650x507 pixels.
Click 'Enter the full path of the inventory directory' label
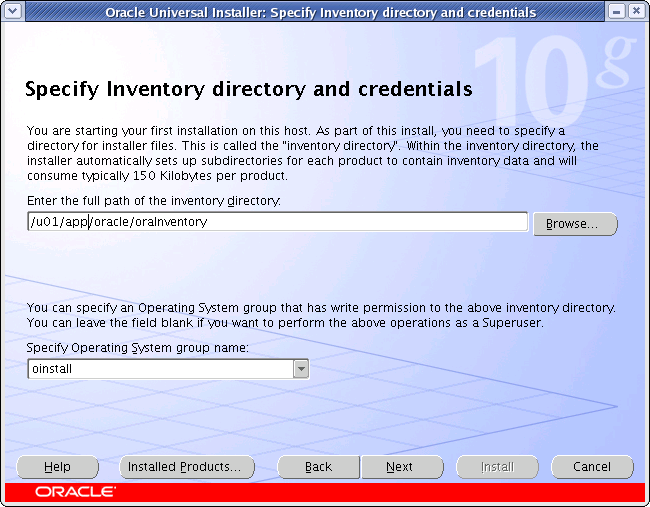point(154,201)
